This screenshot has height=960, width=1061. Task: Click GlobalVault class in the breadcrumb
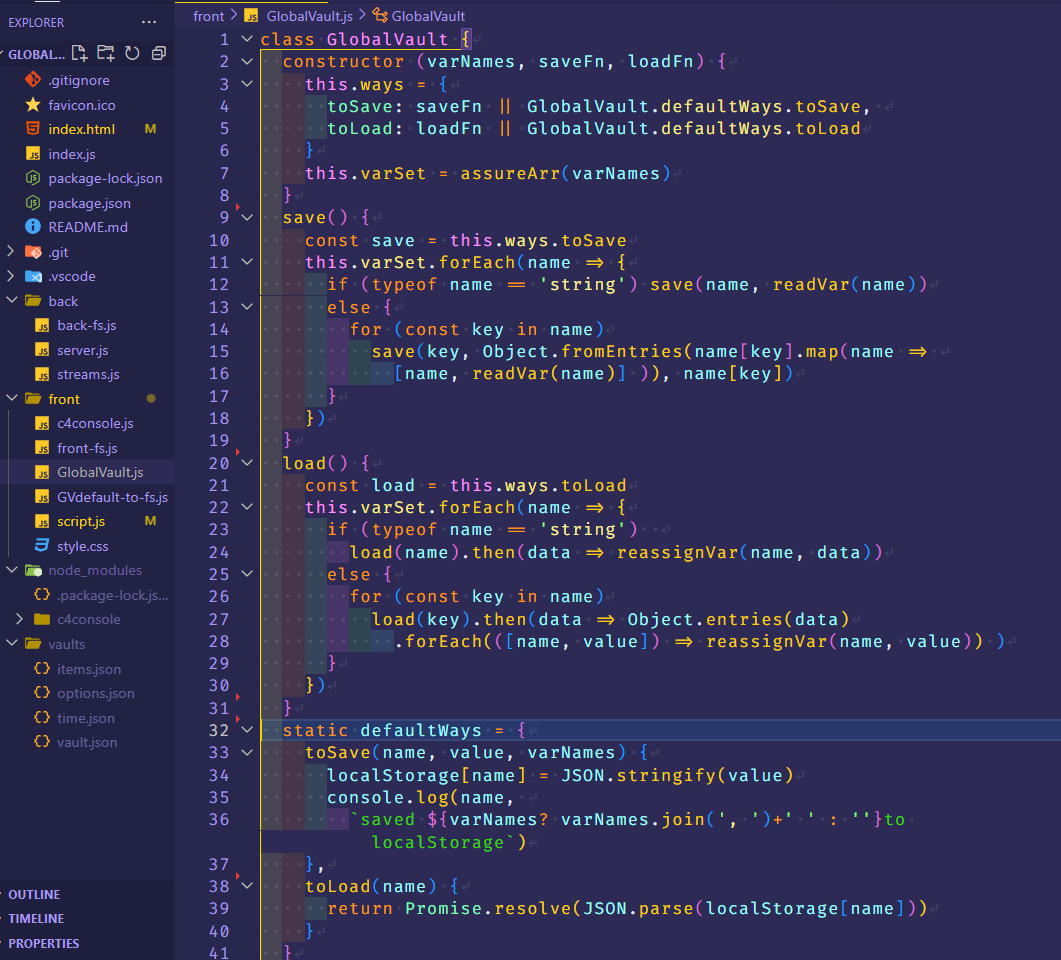point(428,16)
